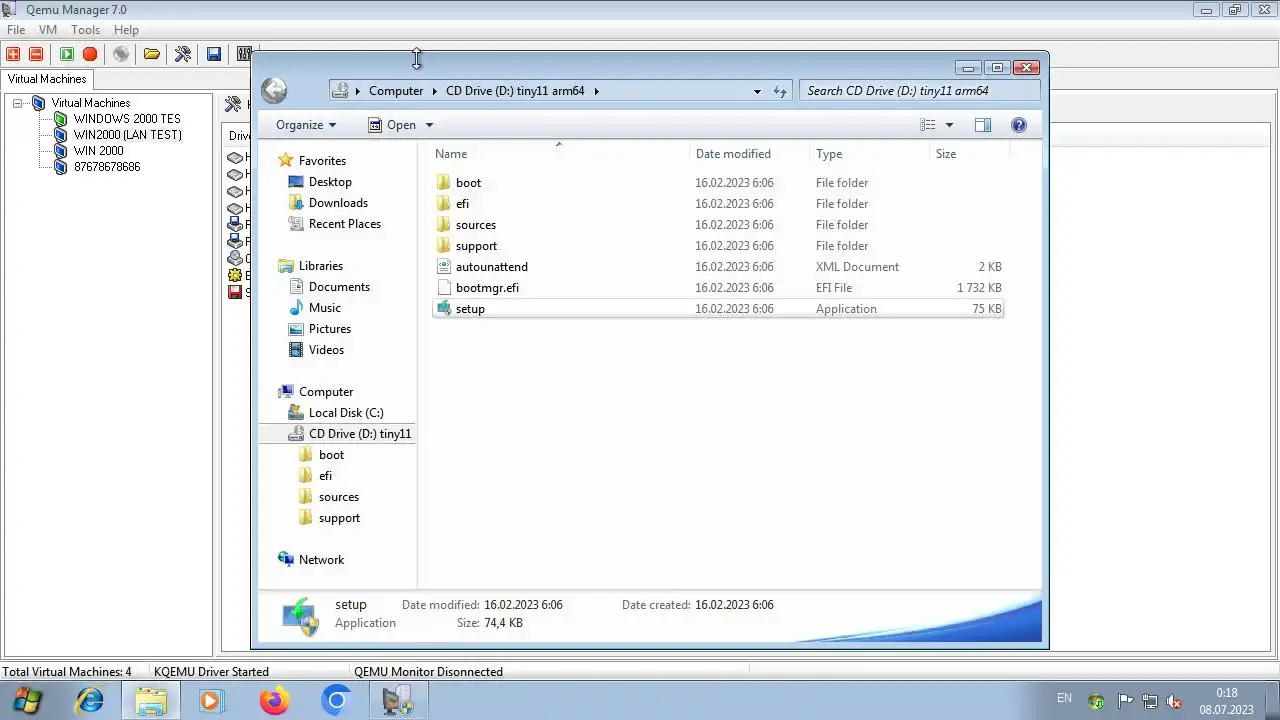Select the Virtual Machines tab
Screen dimensions: 1280x720
pos(47,79)
